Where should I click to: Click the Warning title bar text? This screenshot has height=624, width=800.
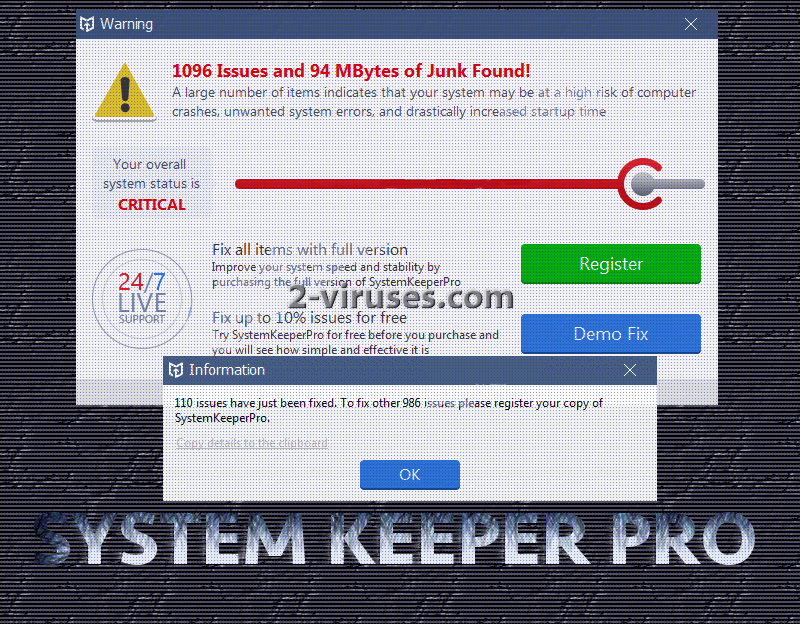pos(126,24)
